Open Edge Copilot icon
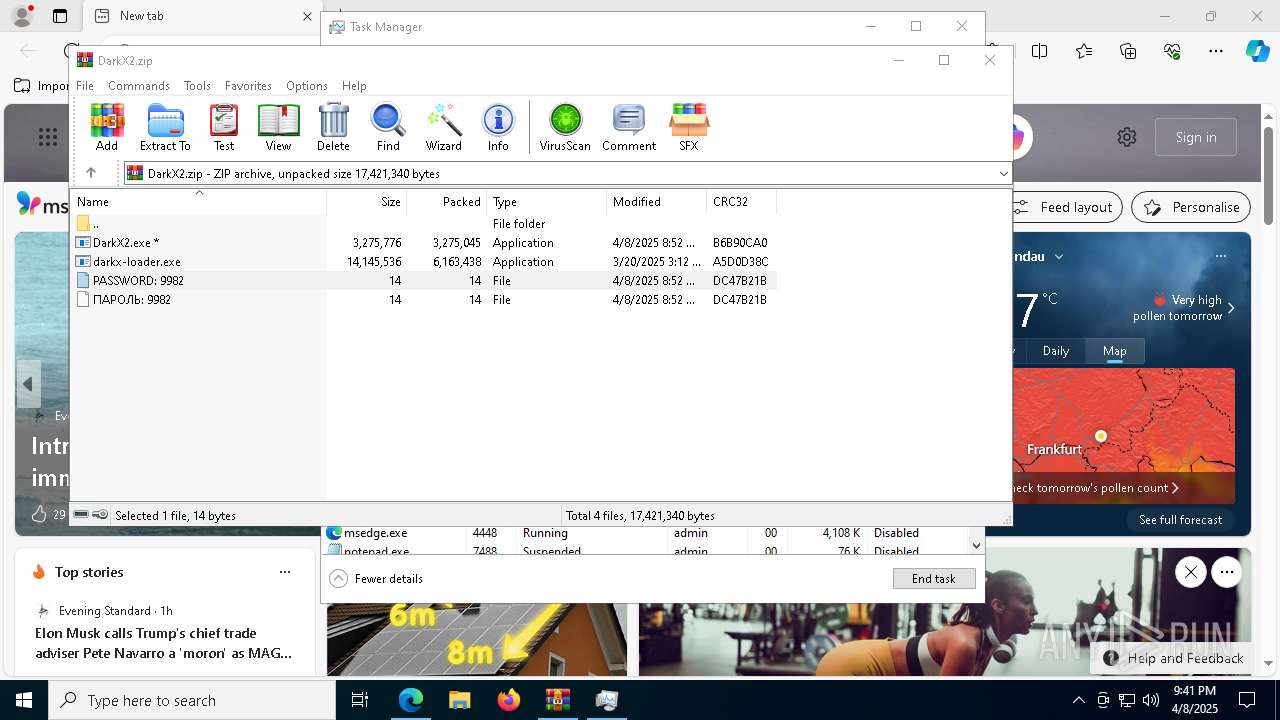 [1257, 51]
